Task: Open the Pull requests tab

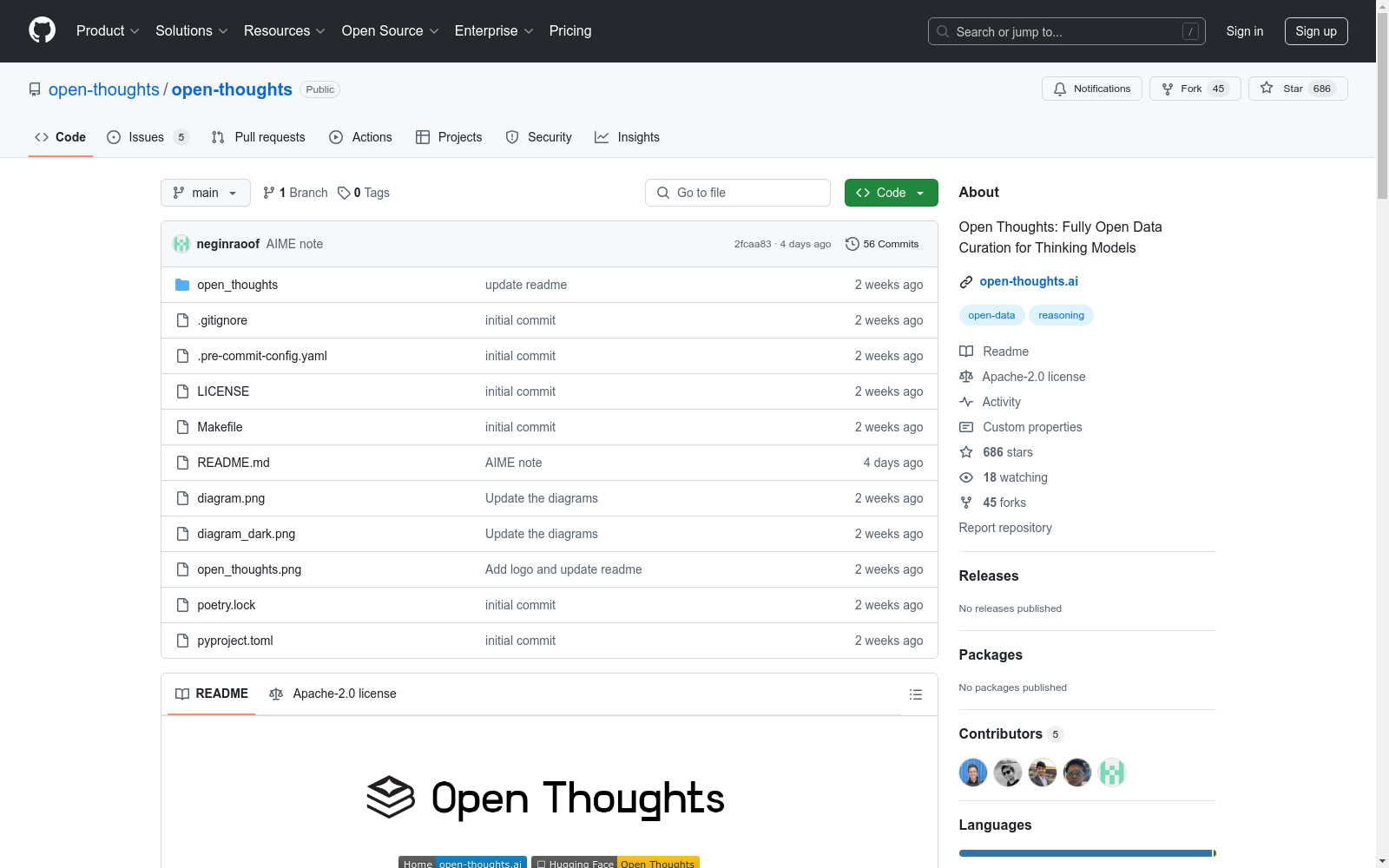Action: pos(259,137)
